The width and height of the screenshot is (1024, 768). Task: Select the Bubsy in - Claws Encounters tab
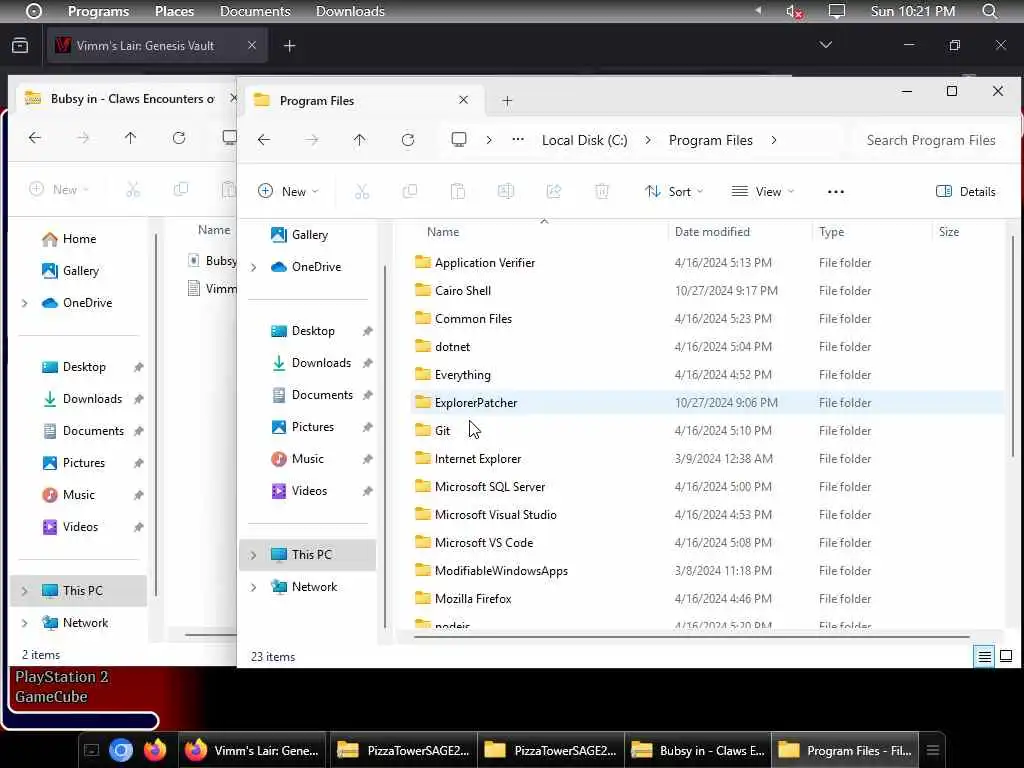[124, 99]
